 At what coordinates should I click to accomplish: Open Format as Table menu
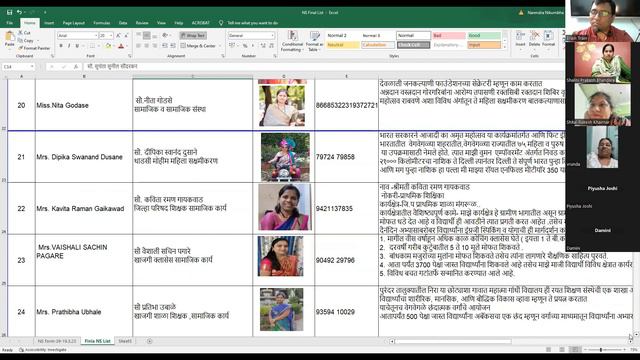click(314, 41)
